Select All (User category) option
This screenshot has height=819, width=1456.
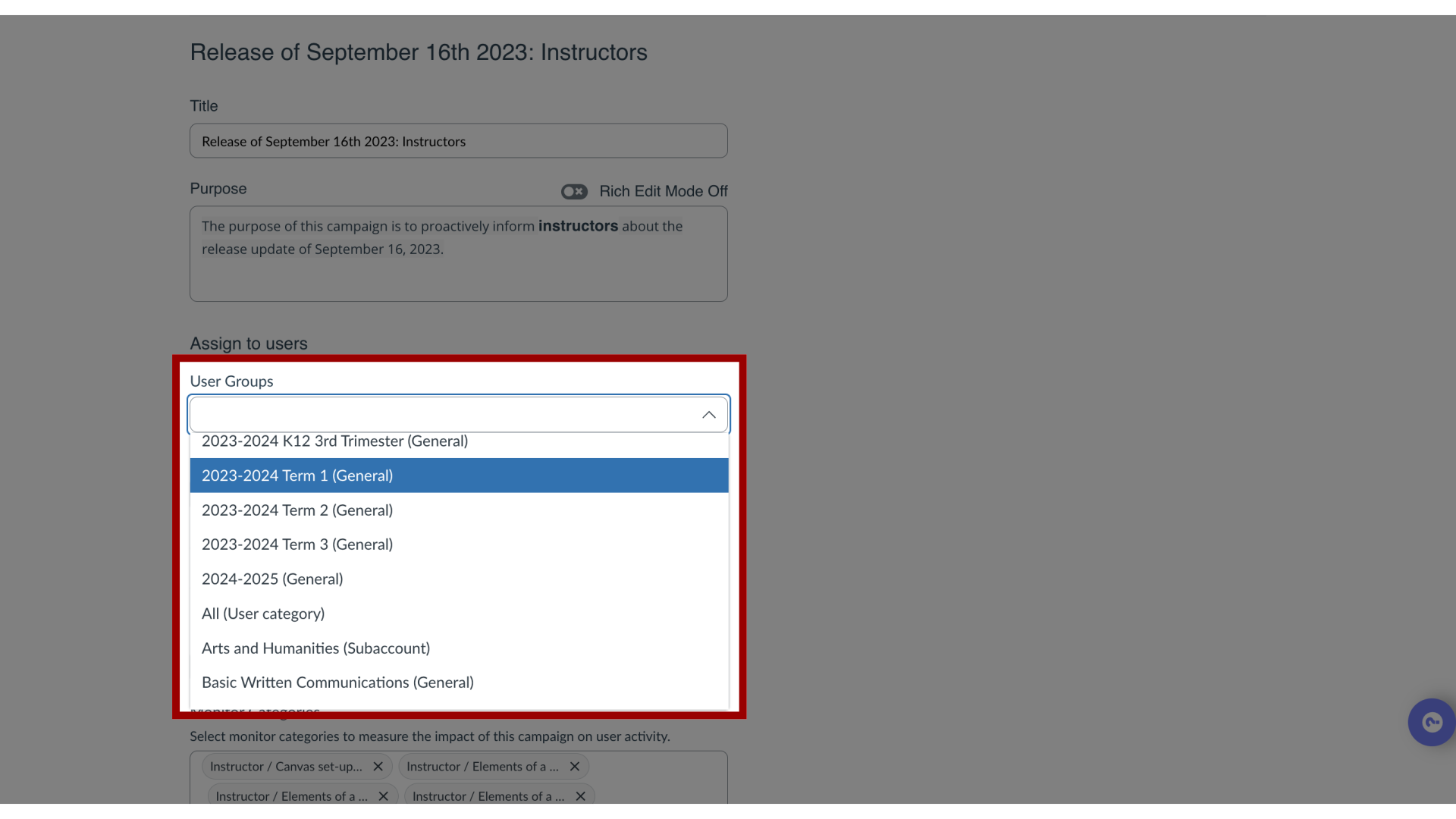coord(263,612)
